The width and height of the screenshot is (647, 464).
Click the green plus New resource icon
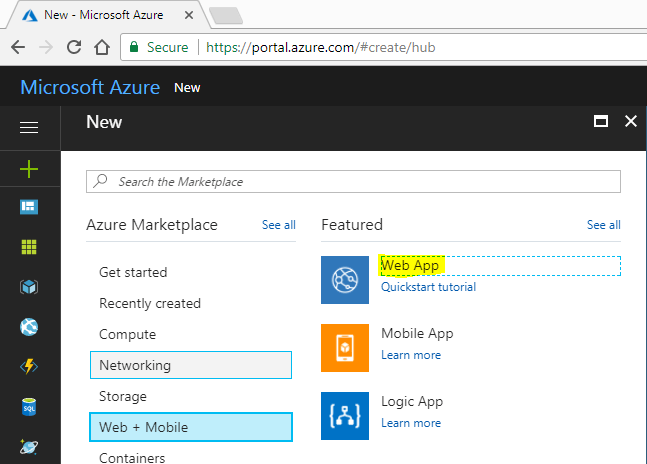[29, 169]
